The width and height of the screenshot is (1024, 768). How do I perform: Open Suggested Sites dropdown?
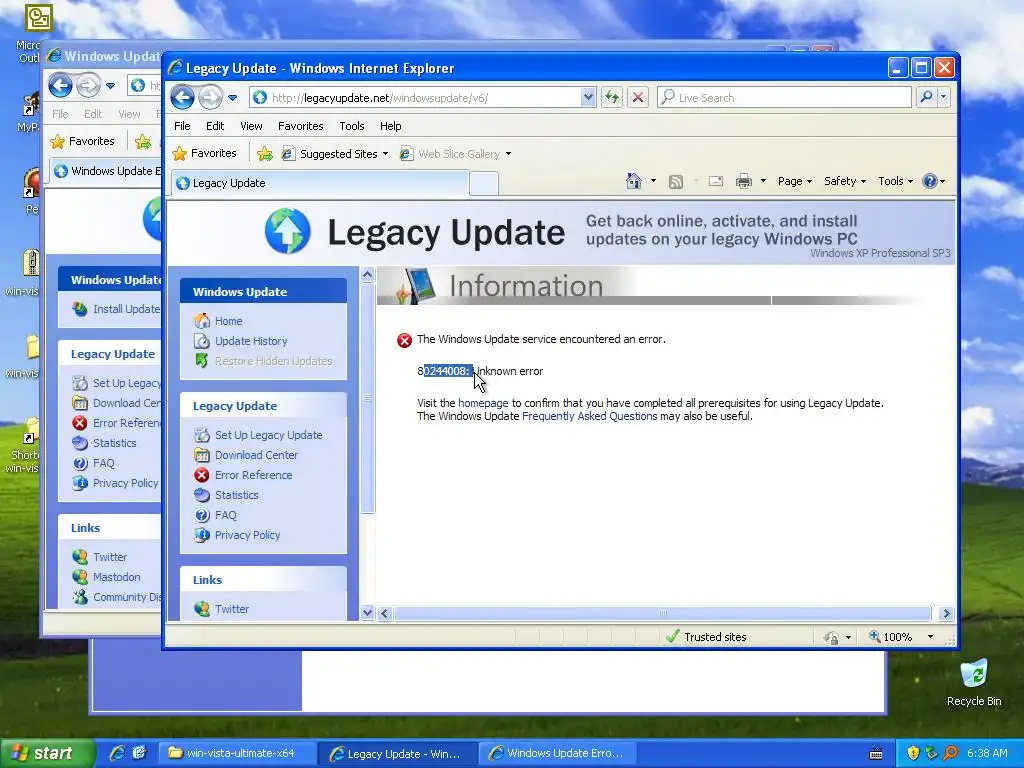[334, 154]
